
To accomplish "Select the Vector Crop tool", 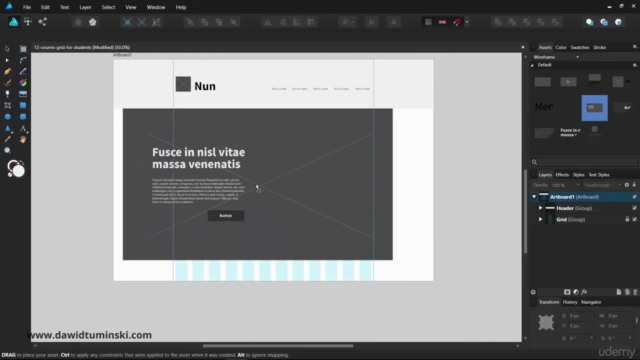I will pyautogui.click(x=7, y=105).
